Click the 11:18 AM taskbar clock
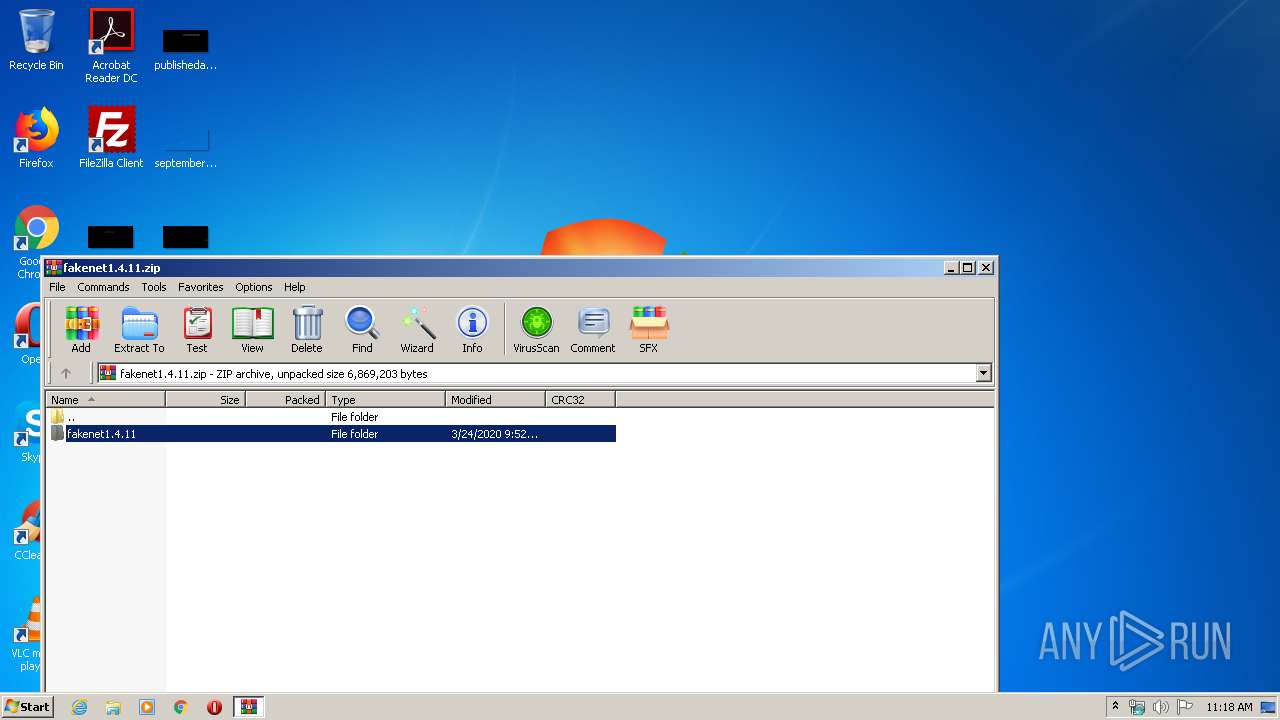The width and height of the screenshot is (1280, 720). [x=1229, y=707]
